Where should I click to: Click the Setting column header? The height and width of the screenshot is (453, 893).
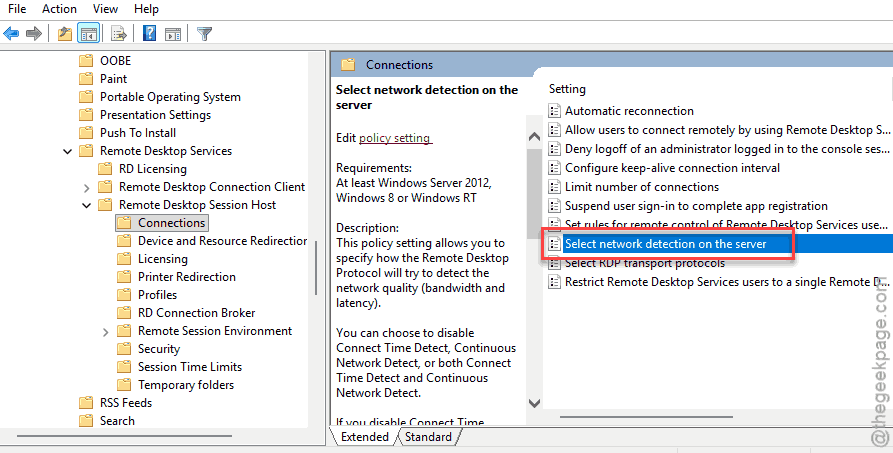click(567, 88)
